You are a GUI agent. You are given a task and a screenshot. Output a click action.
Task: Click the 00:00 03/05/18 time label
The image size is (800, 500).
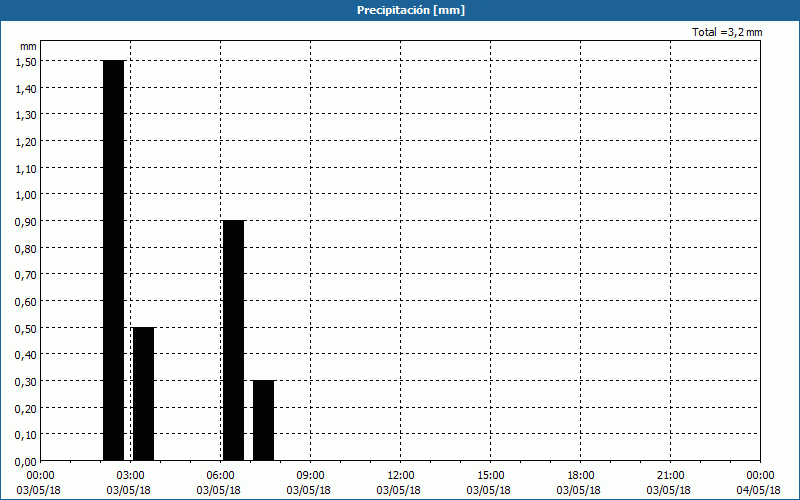[39, 483]
